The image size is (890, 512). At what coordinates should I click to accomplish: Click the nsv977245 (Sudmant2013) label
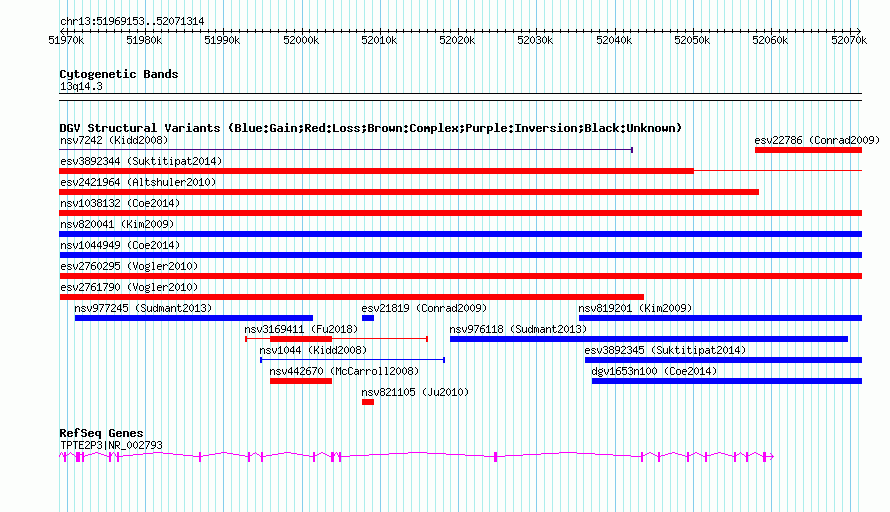pyautogui.click(x=143, y=308)
